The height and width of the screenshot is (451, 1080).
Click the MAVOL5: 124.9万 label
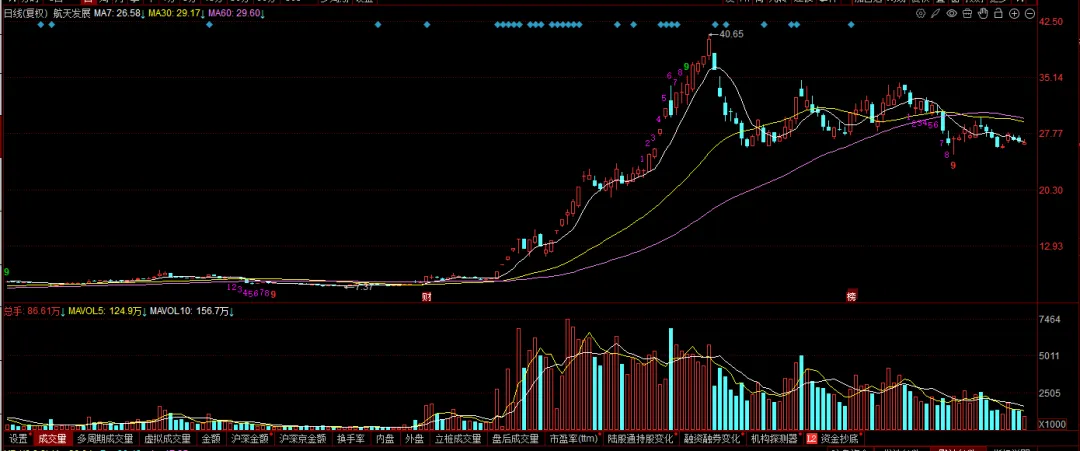pos(106,311)
